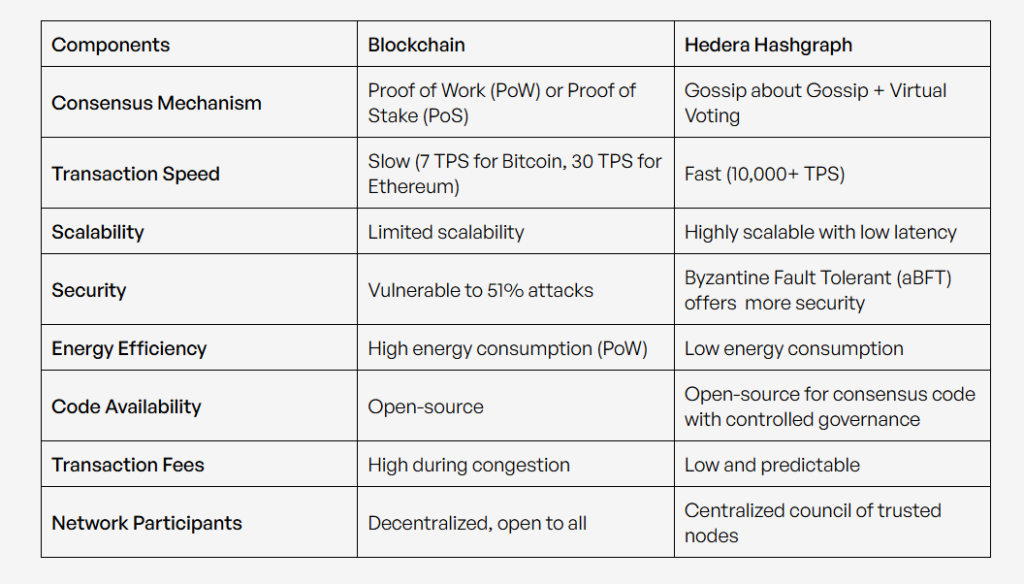Select the Blockchain column header
This screenshot has width=1024, height=584.
point(416,45)
